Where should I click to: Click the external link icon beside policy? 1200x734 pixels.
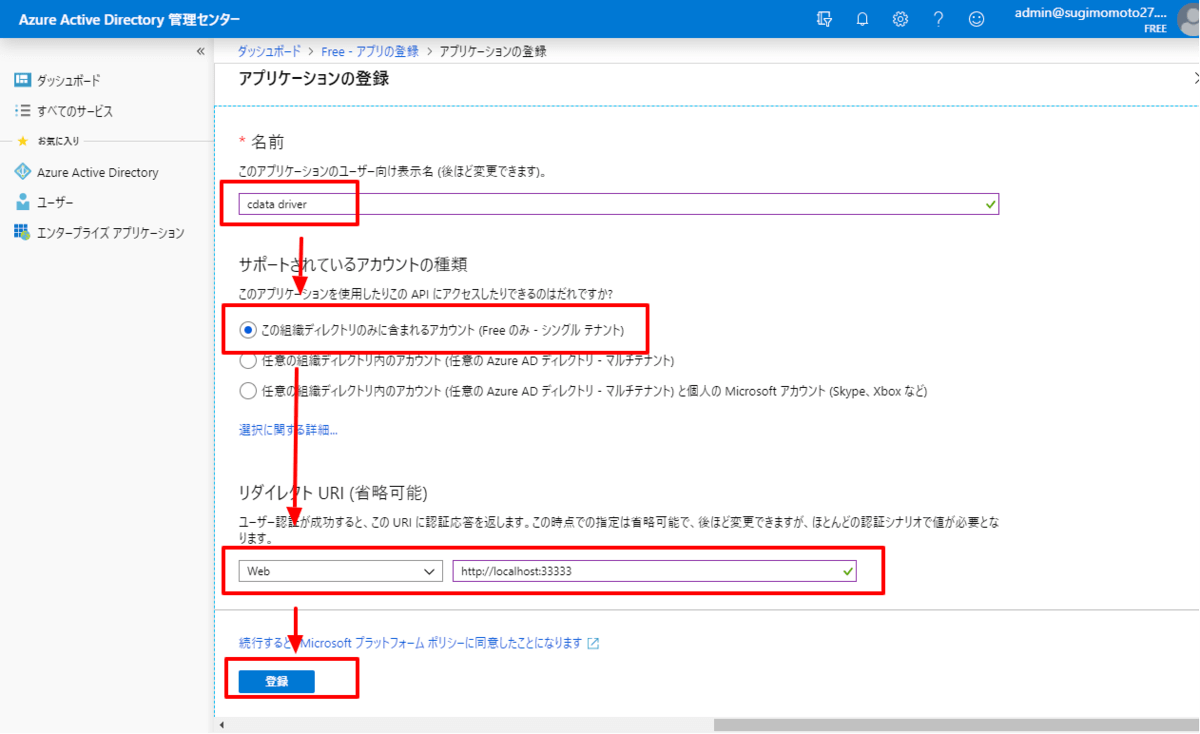[x=593, y=643]
